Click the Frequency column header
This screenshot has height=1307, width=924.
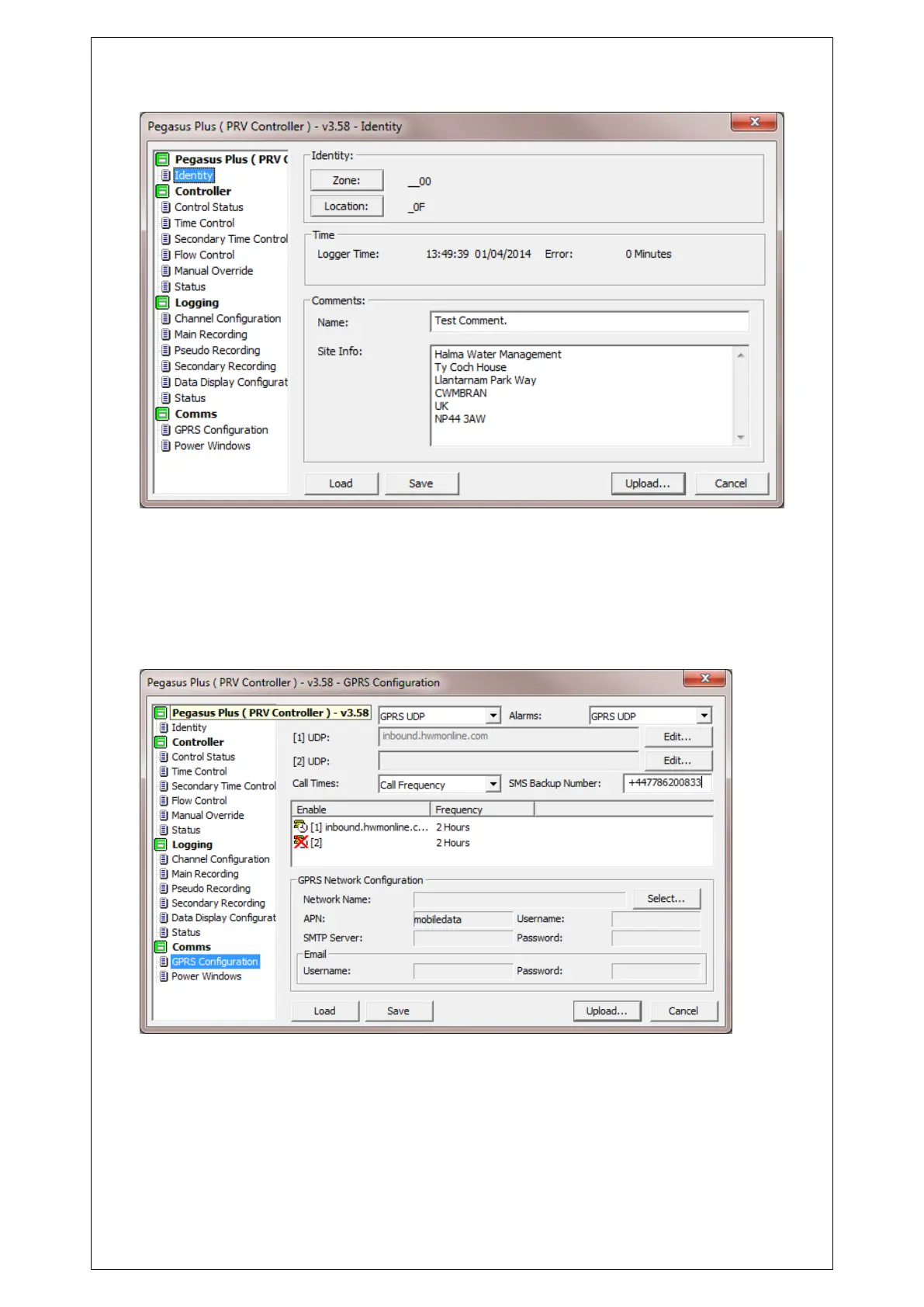tap(483, 810)
